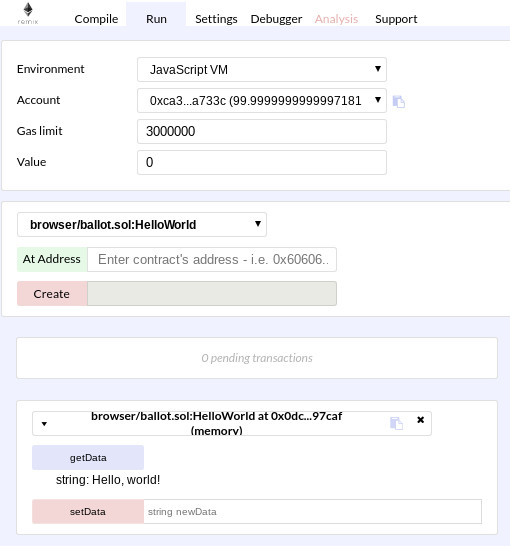Open the browser/ballot.sol:HelloWorld contract dropdown
The height and width of the screenshot is (546, 510).
pos(142,225)
